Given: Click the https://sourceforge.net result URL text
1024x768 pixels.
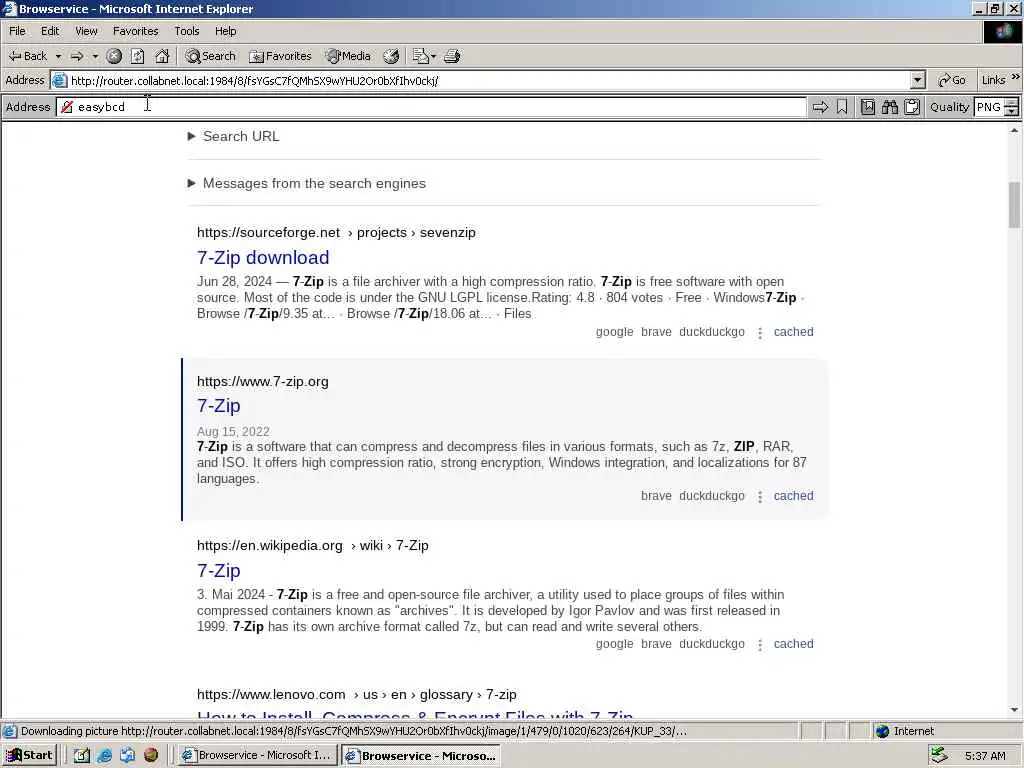Looking at the screenshot, I should [x=268, y=232].
